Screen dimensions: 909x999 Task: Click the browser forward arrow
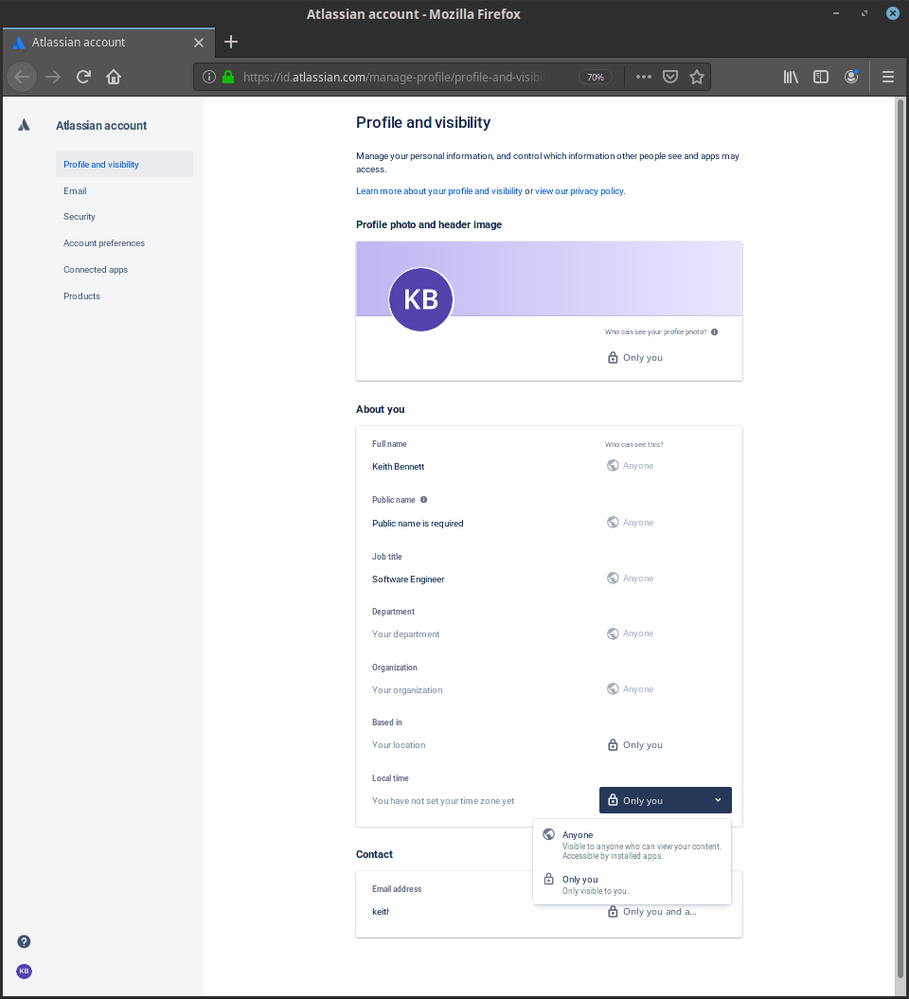[x=53, y=77]
